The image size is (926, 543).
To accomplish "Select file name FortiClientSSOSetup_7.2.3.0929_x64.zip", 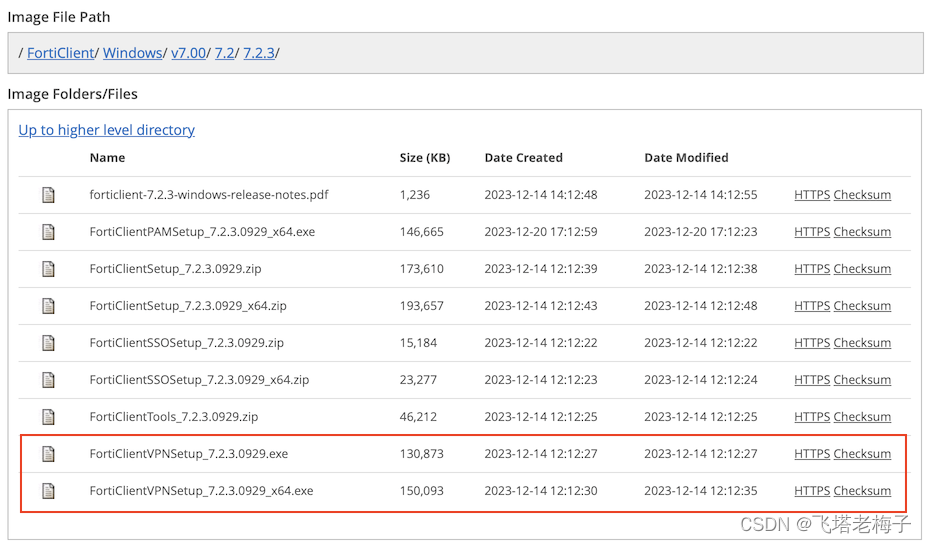I will pos(199,380).
